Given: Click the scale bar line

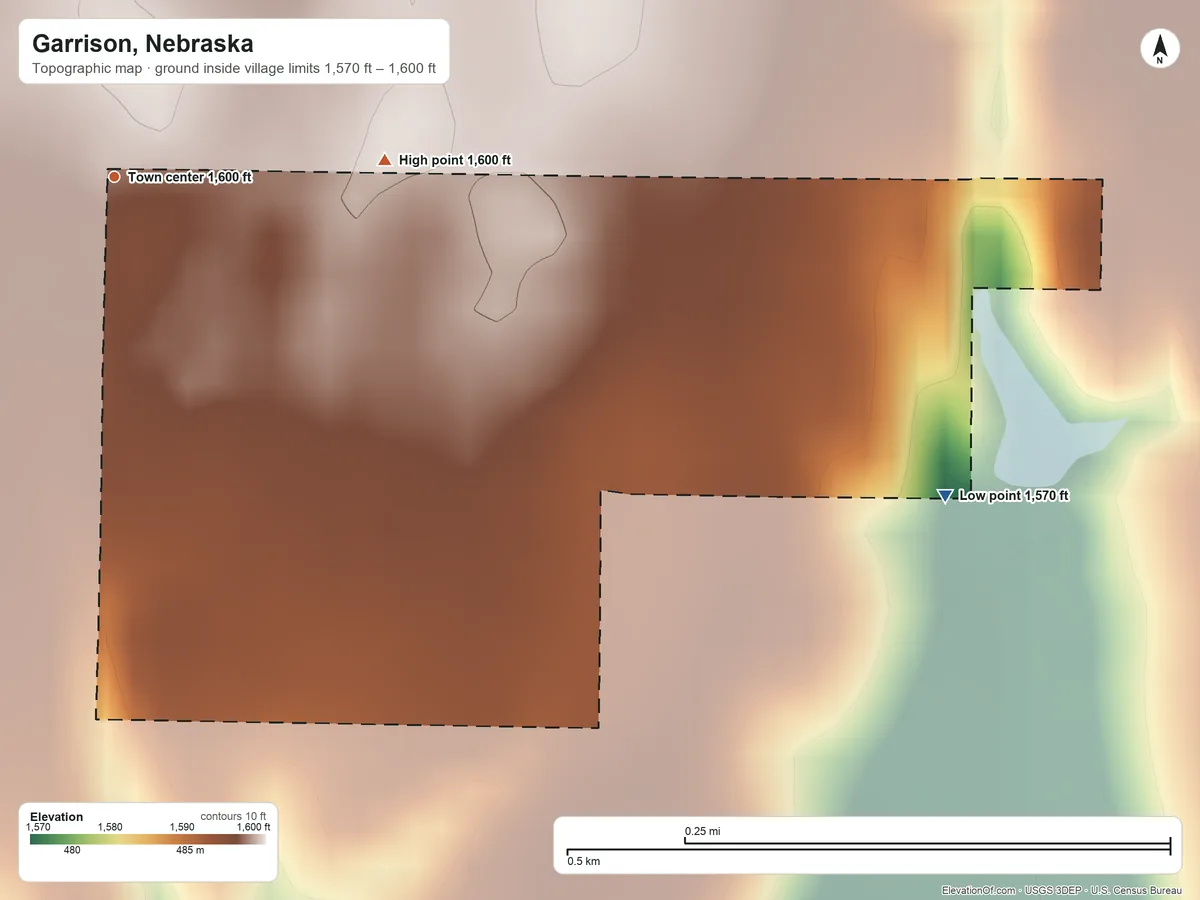Looking at the screenshot, I should pos(868,848).
